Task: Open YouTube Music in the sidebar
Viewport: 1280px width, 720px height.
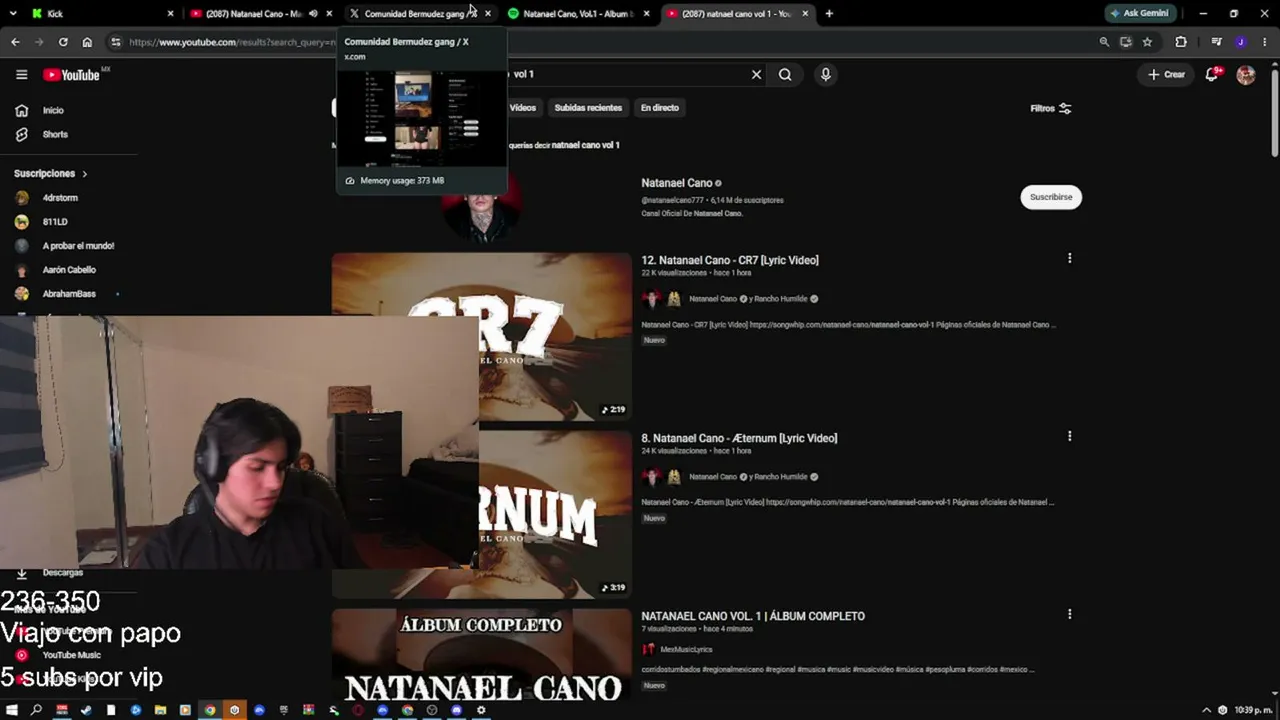Action: [71, 655]
